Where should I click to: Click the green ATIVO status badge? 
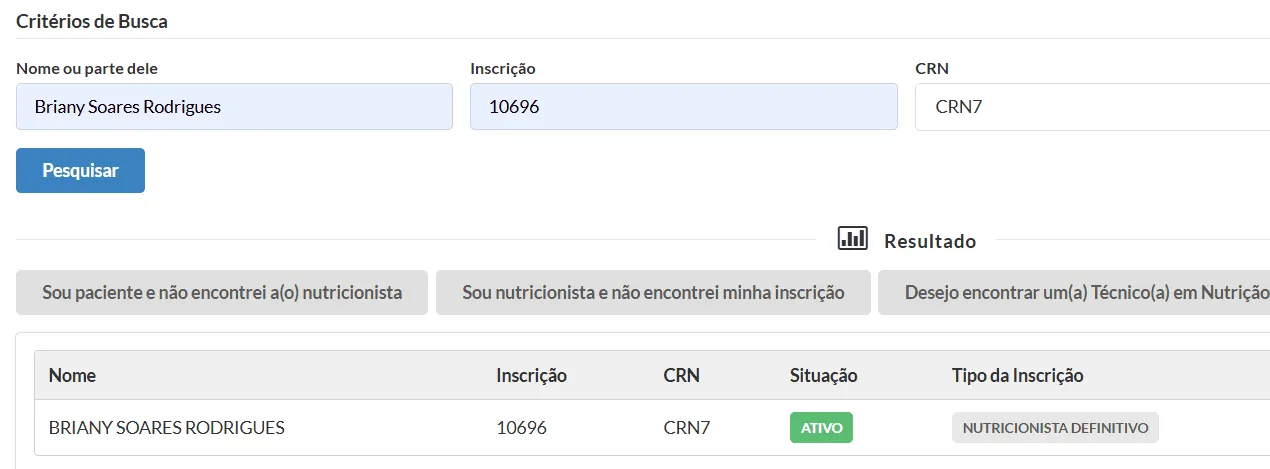821,428
